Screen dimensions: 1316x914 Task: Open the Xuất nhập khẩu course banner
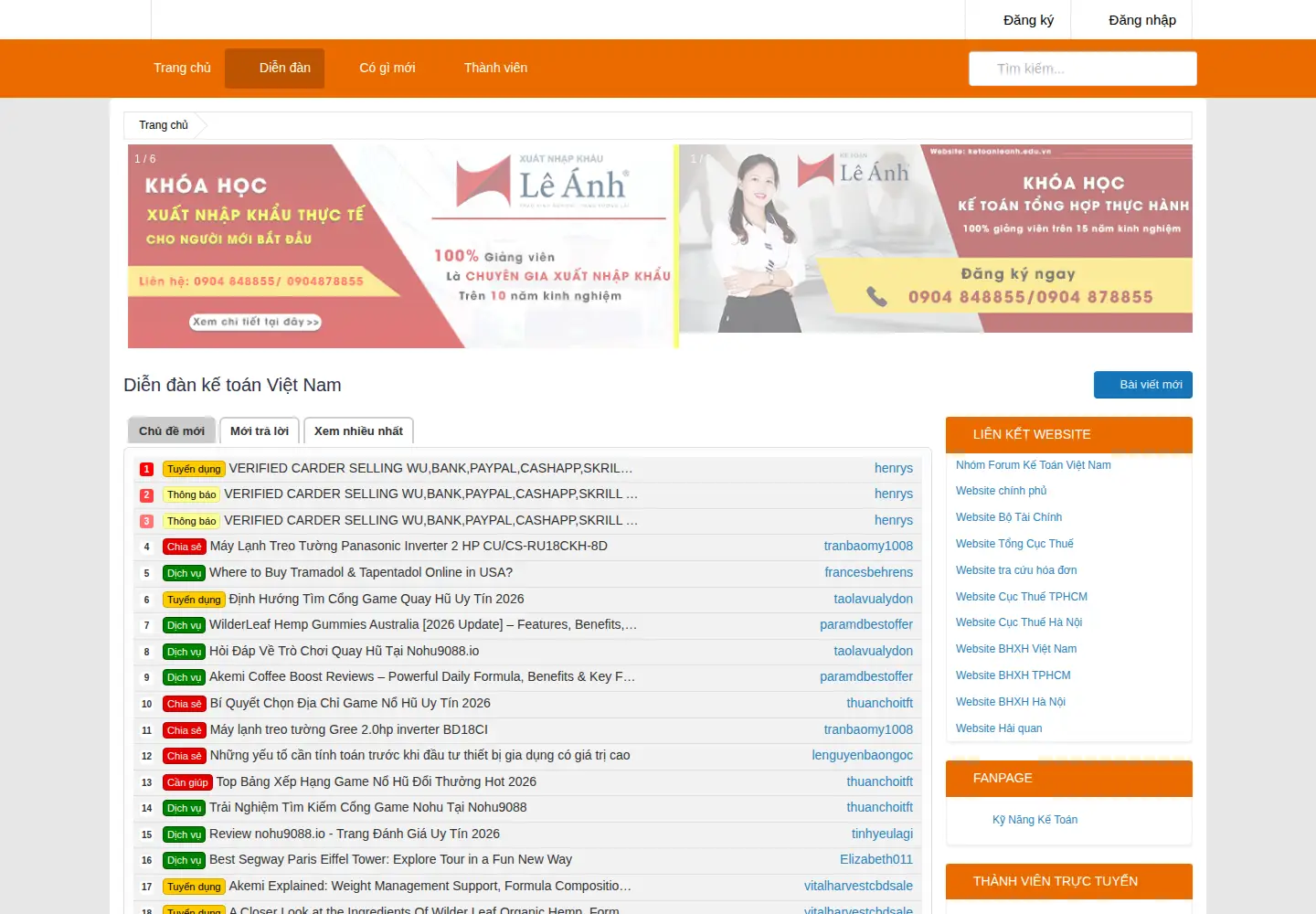coord(401,246)
